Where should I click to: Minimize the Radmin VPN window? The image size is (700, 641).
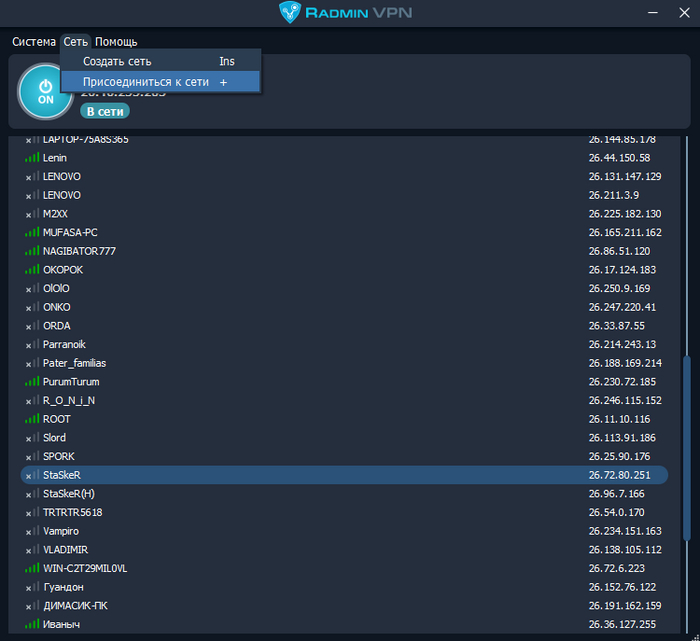coord(653,12)
